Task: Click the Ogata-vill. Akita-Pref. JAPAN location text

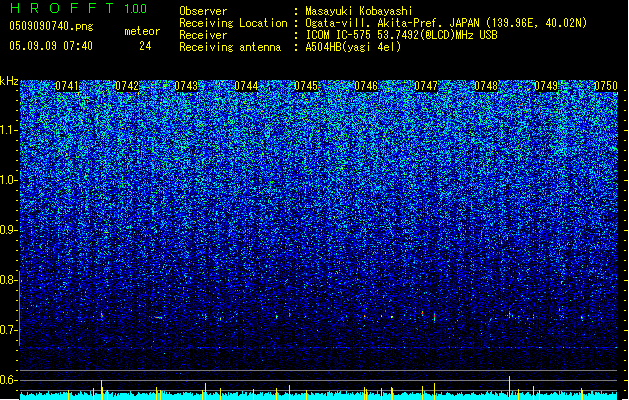Action: click(446, 23)
